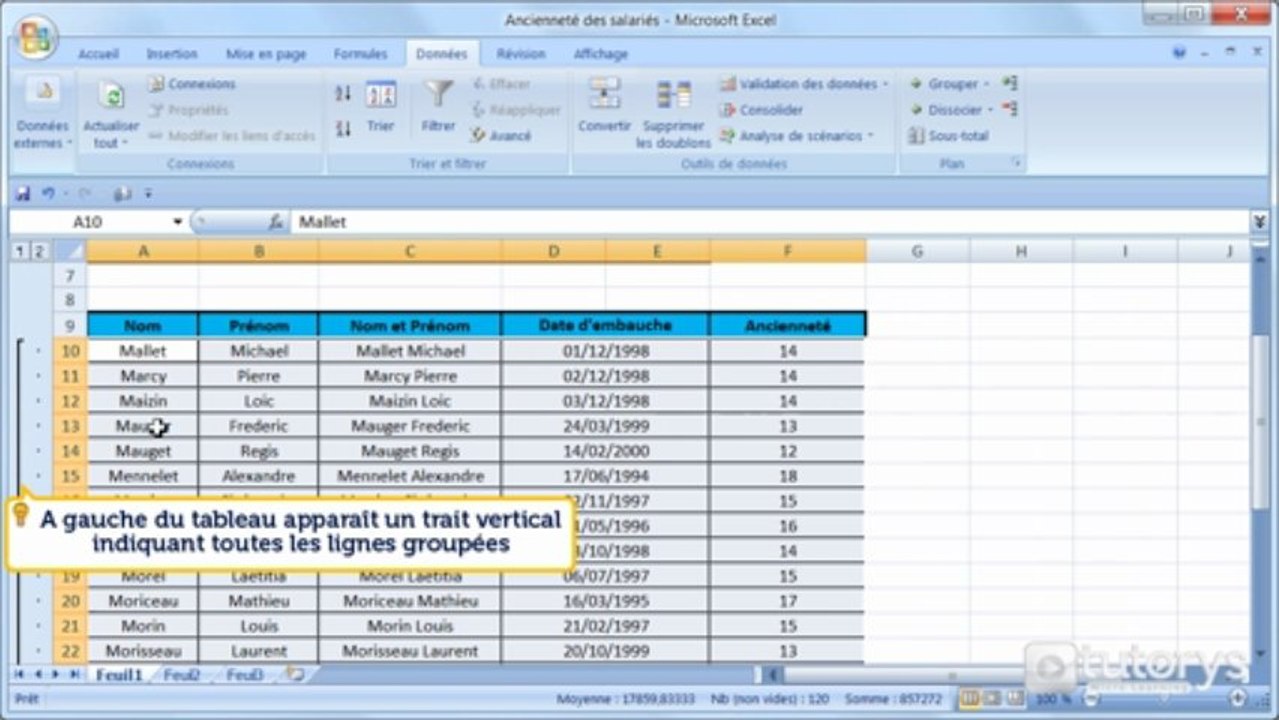Switch to Insertion tab
Viewport: 1279px width, 720px height.
click(172, 54)
